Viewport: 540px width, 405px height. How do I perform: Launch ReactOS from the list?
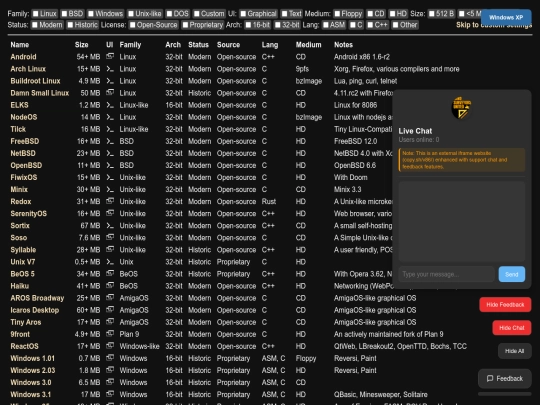coord(24,346)
